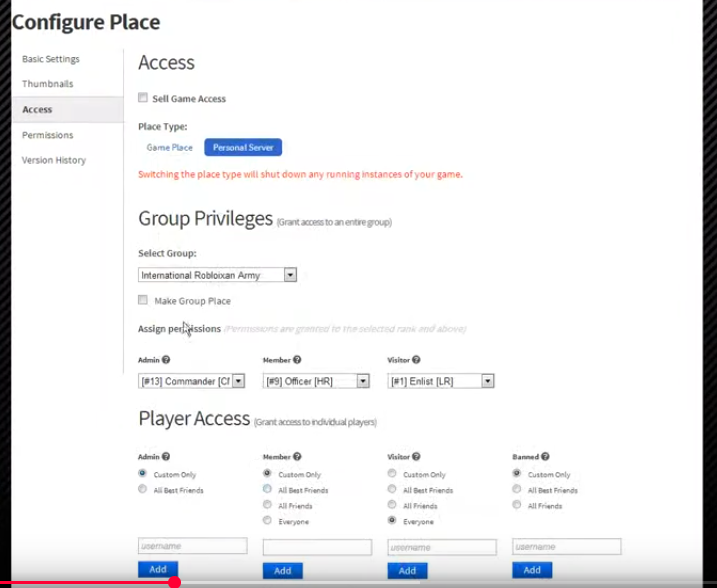The height and width of the screenshot is (588, 717).
Task: Click help icon next to Player Access Admin
Action: click(x=166, y=457)
